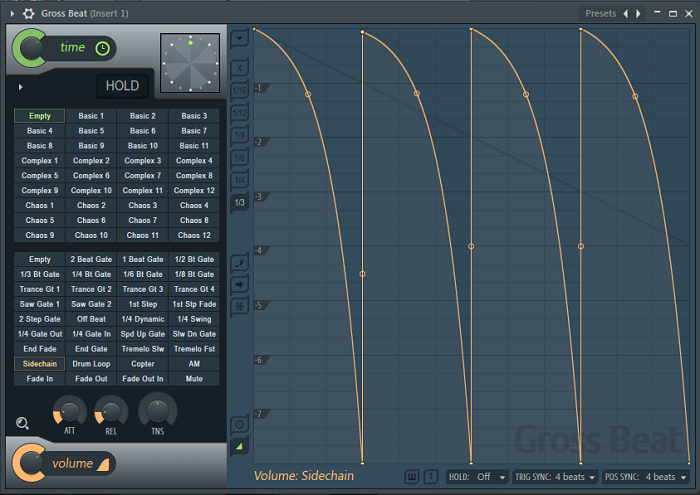Select the time slot Empty
Viewport: 700px width, 495px height.
pos(40,116)
